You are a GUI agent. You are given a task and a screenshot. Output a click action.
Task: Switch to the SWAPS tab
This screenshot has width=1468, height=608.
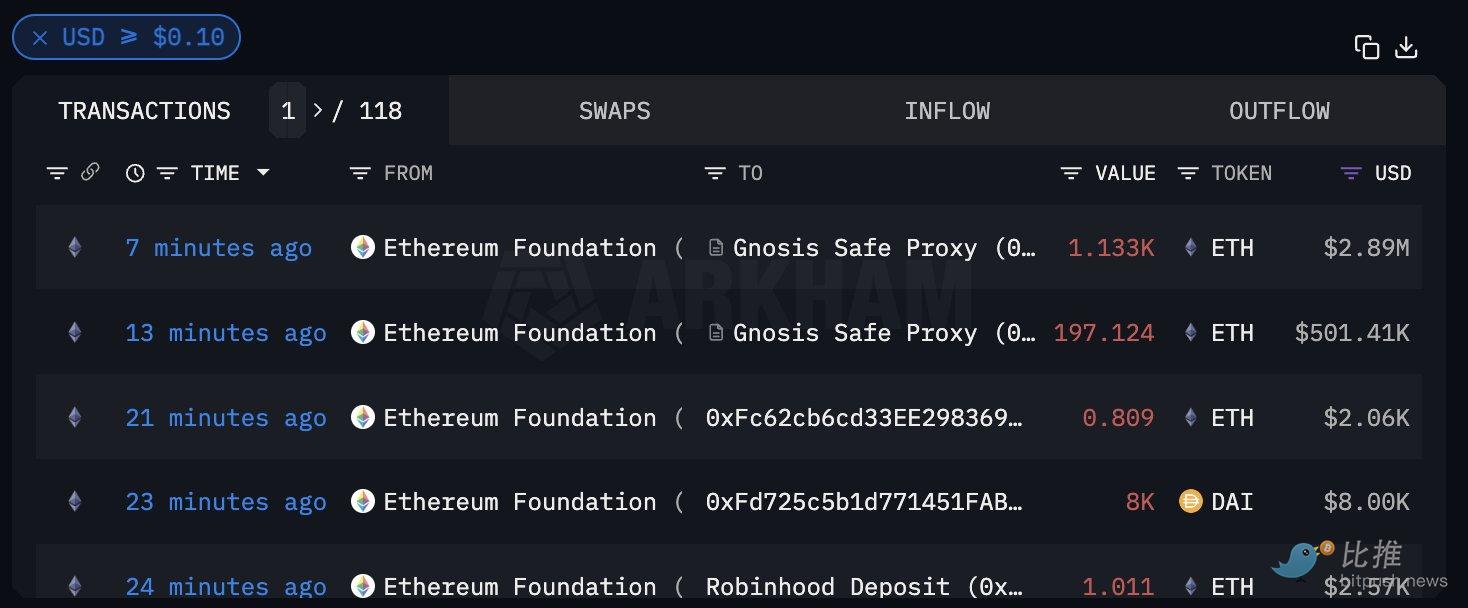tap(614, 111)
